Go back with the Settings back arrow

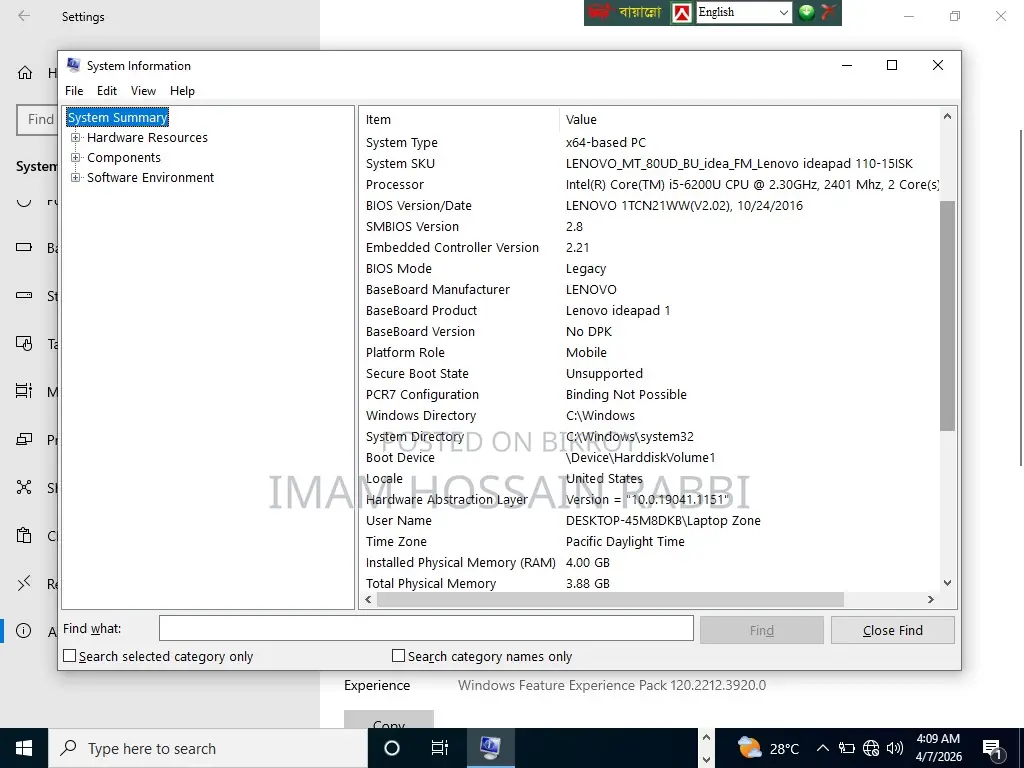pos(24,16)
